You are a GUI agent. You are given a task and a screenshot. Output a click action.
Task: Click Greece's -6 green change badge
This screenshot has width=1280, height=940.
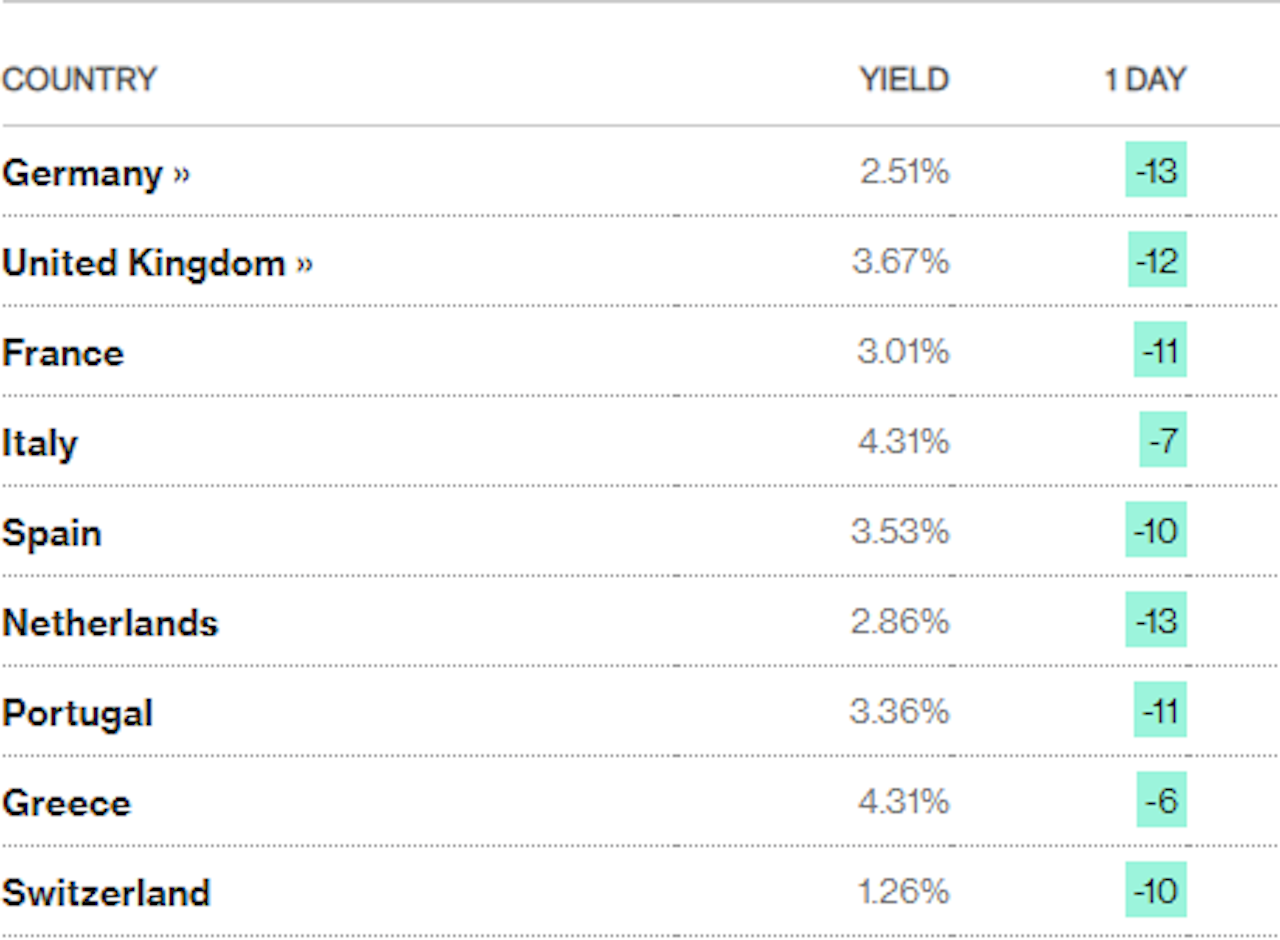pyautogui.click(x=1162, y=799)
